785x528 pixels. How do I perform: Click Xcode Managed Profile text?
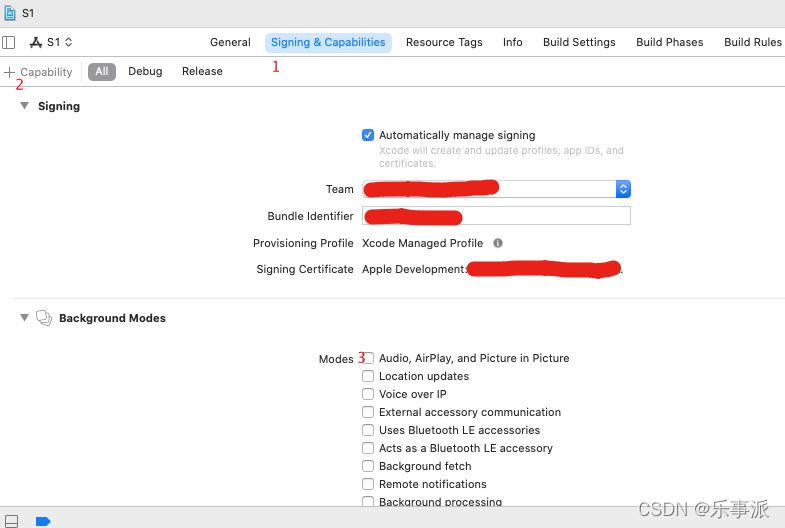[x=423, y=243]
